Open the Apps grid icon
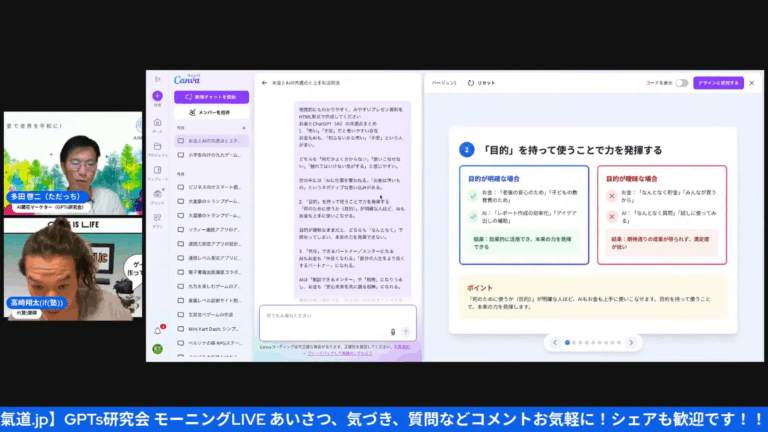The width and height of the screenshot is (768, 432). coord(157,217)
